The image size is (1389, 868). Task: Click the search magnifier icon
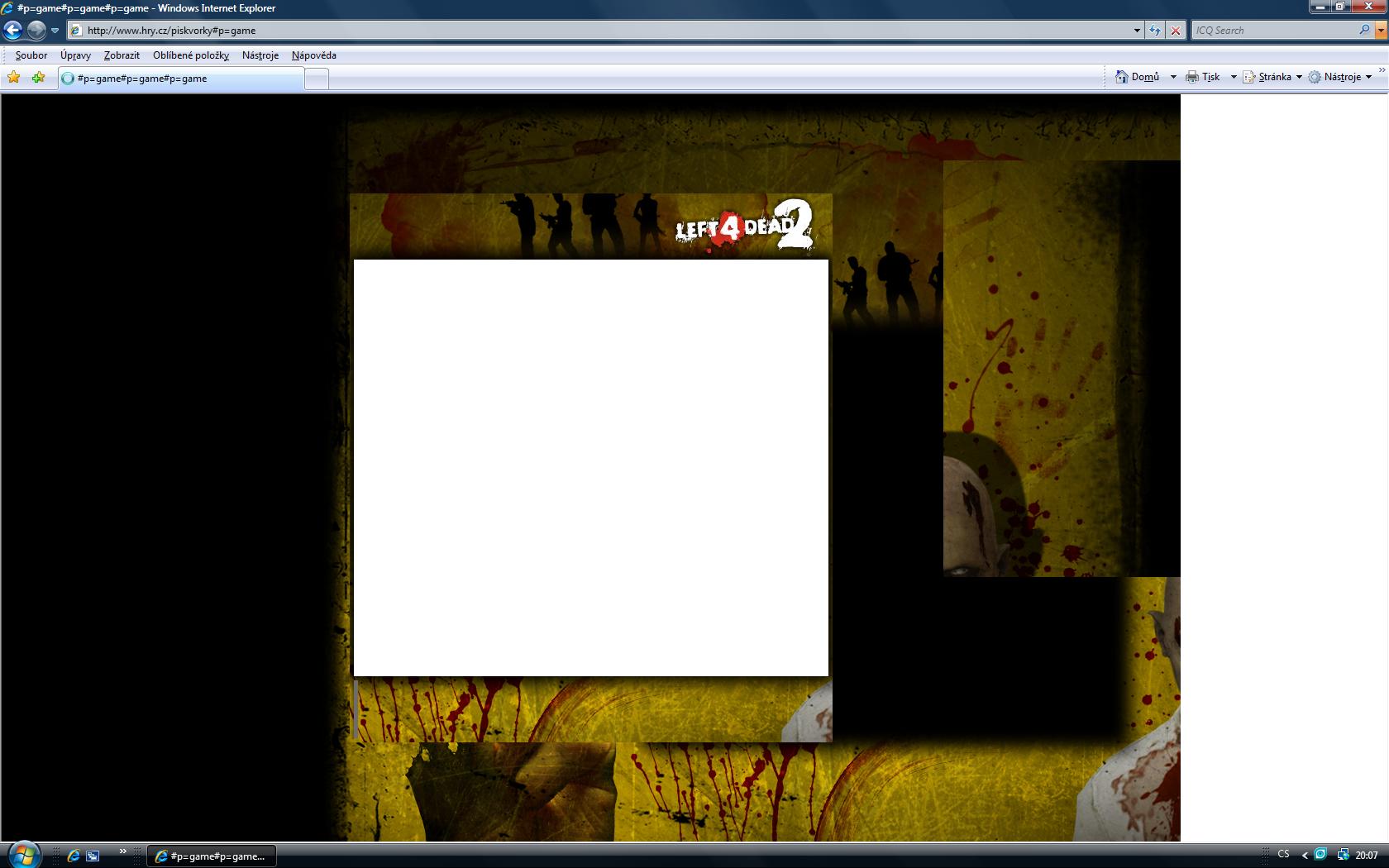coord(1364,30)
